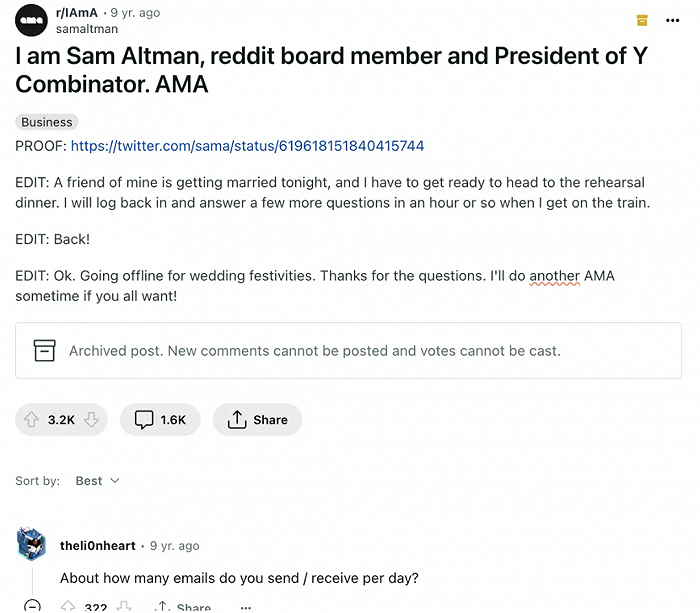700x613 pixels.
Task: Open the post's three-dot options menu
Action: click(672, 21)
